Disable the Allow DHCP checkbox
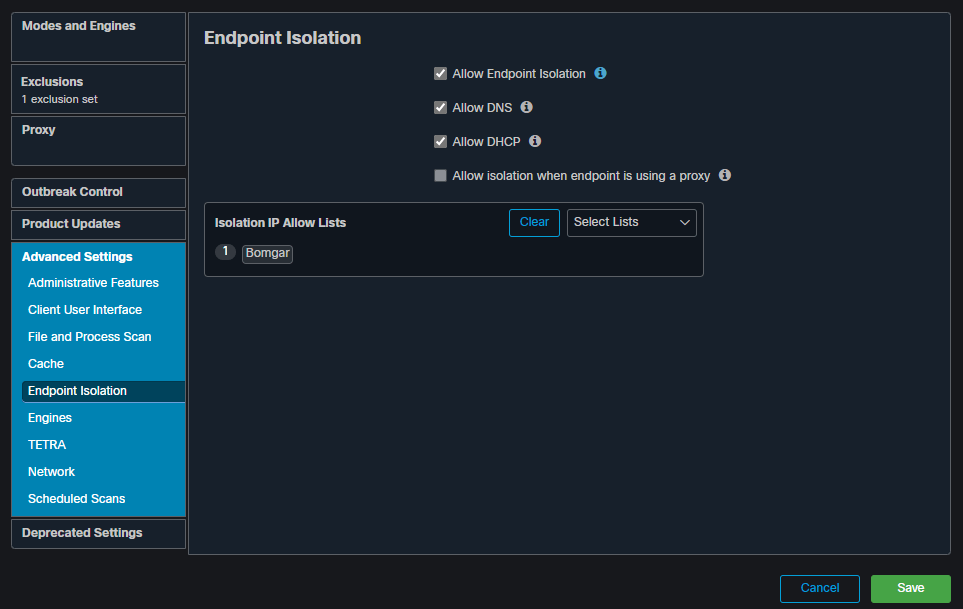Screen dimensions: 963x609 (x=440, y=142)
